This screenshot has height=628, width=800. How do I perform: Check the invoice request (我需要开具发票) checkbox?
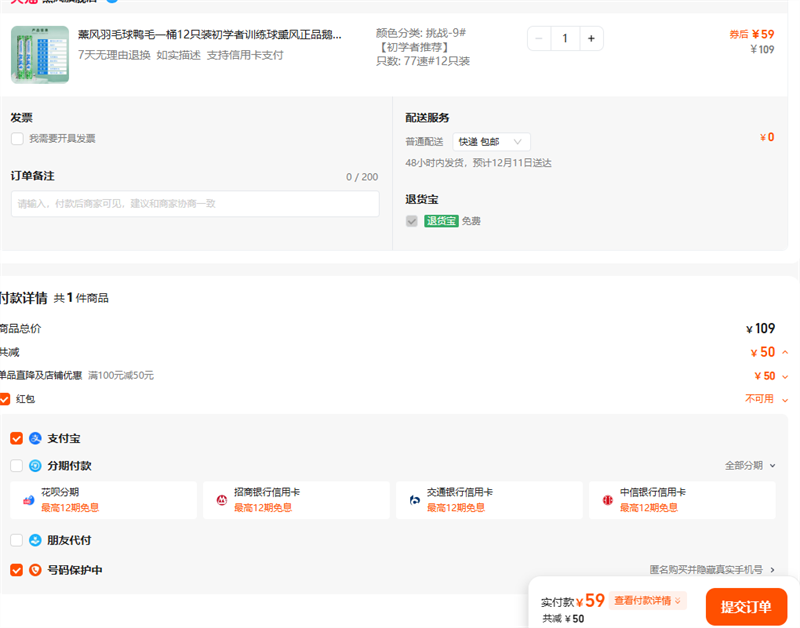coord(17,139)
